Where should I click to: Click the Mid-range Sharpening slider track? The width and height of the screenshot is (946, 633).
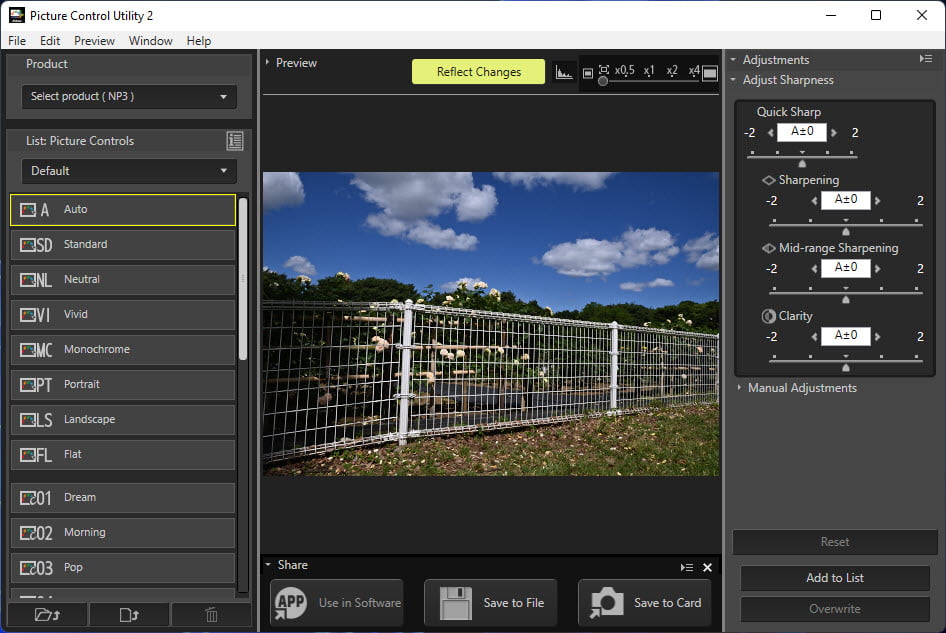(x=846, y=293)
